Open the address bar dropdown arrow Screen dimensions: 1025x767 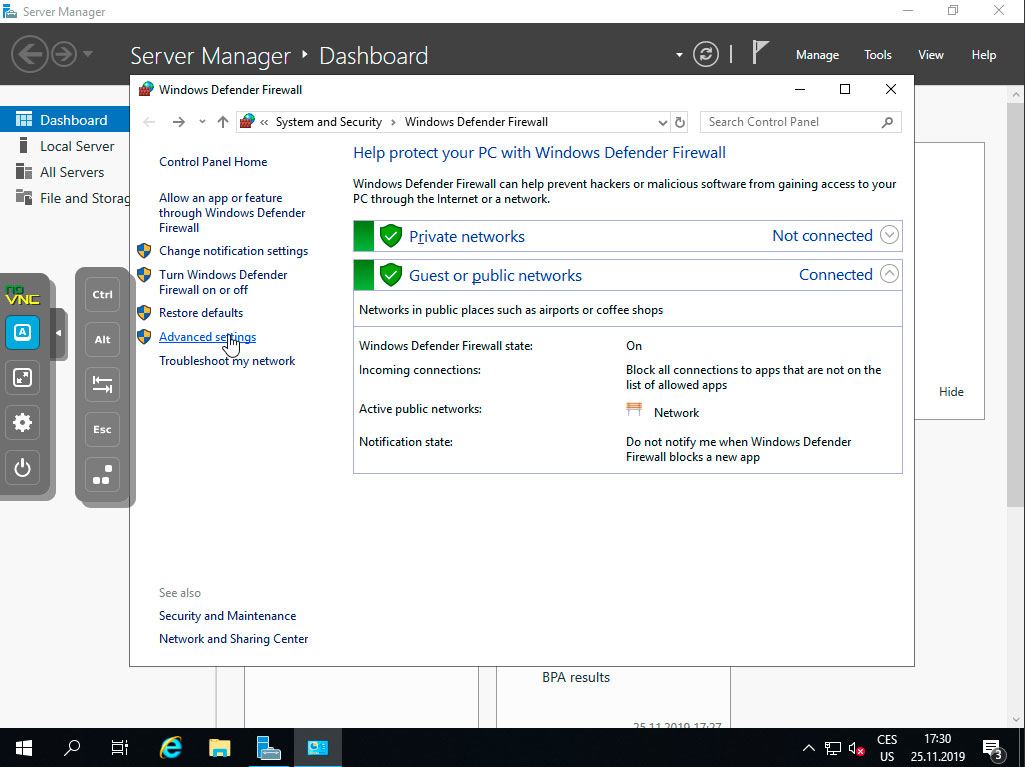pyautogui.click(x=663, y=121)
